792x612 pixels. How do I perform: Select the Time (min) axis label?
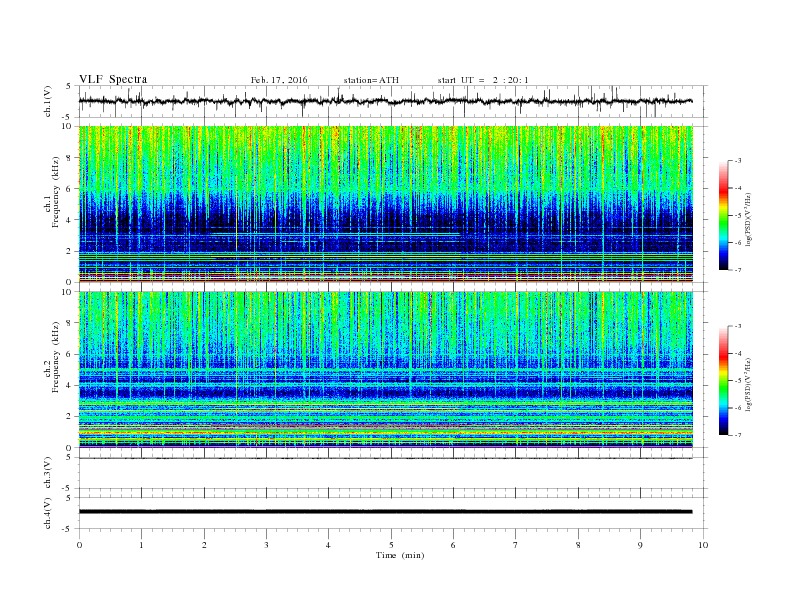[400, 555]
